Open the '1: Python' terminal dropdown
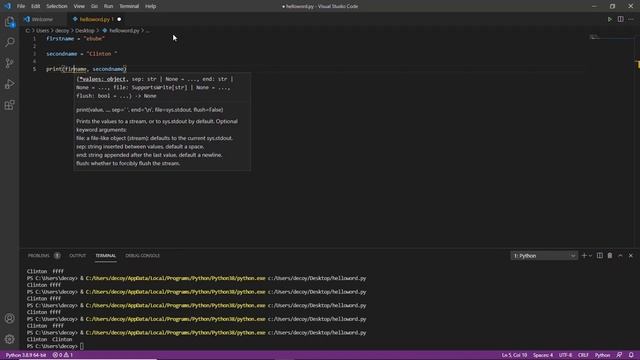 (544, 256)
